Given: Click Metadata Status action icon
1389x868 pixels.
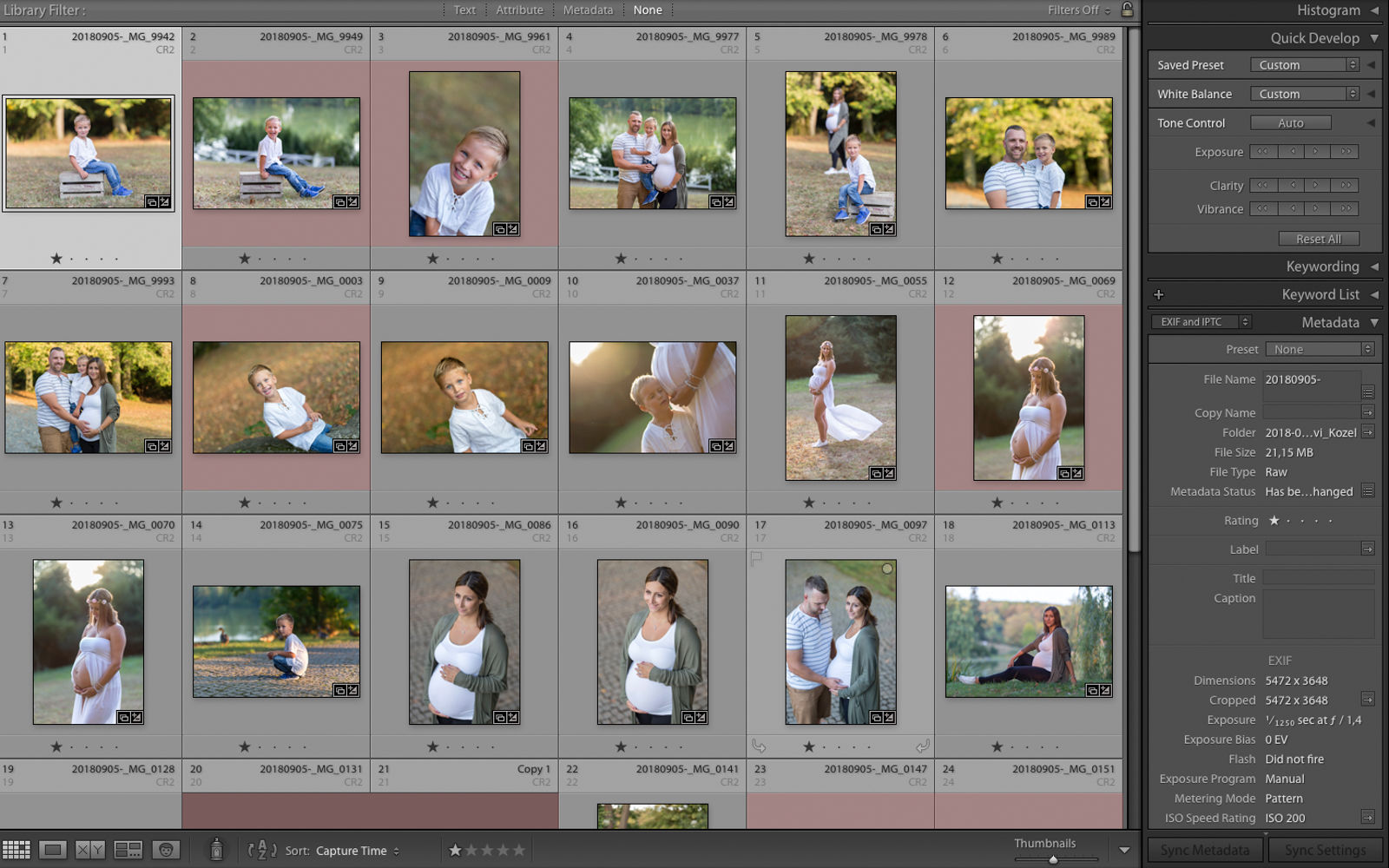Looking at the screenshot, I should click(1368, 490).
